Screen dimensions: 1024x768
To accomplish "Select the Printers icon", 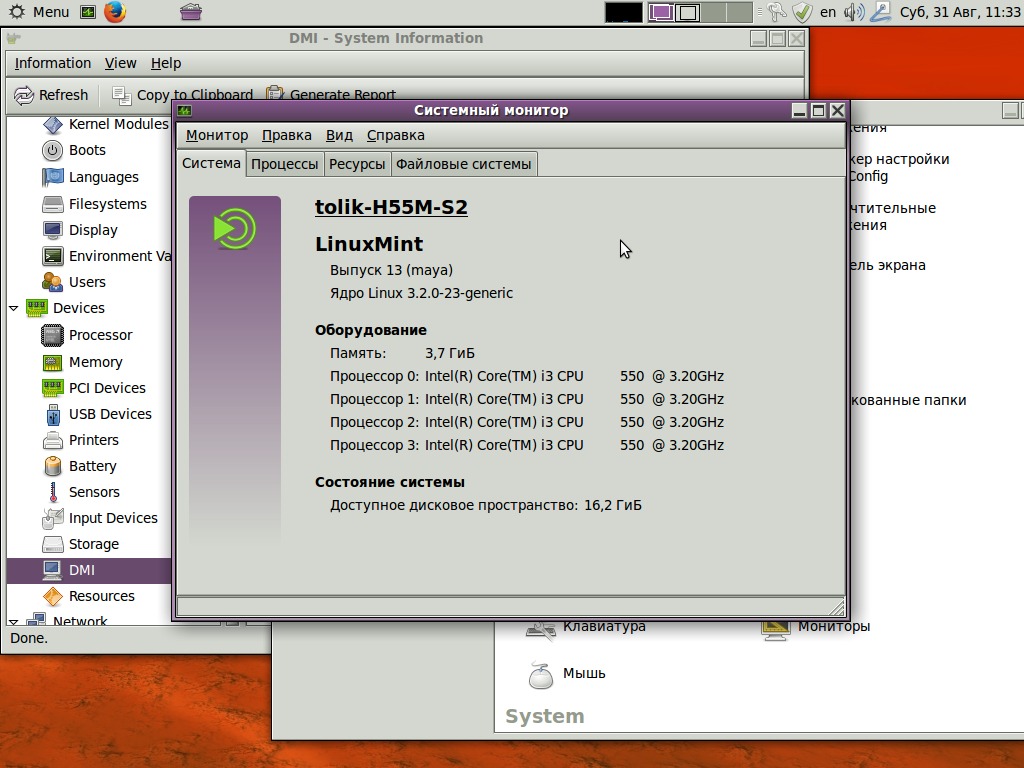I will (52, 440).
